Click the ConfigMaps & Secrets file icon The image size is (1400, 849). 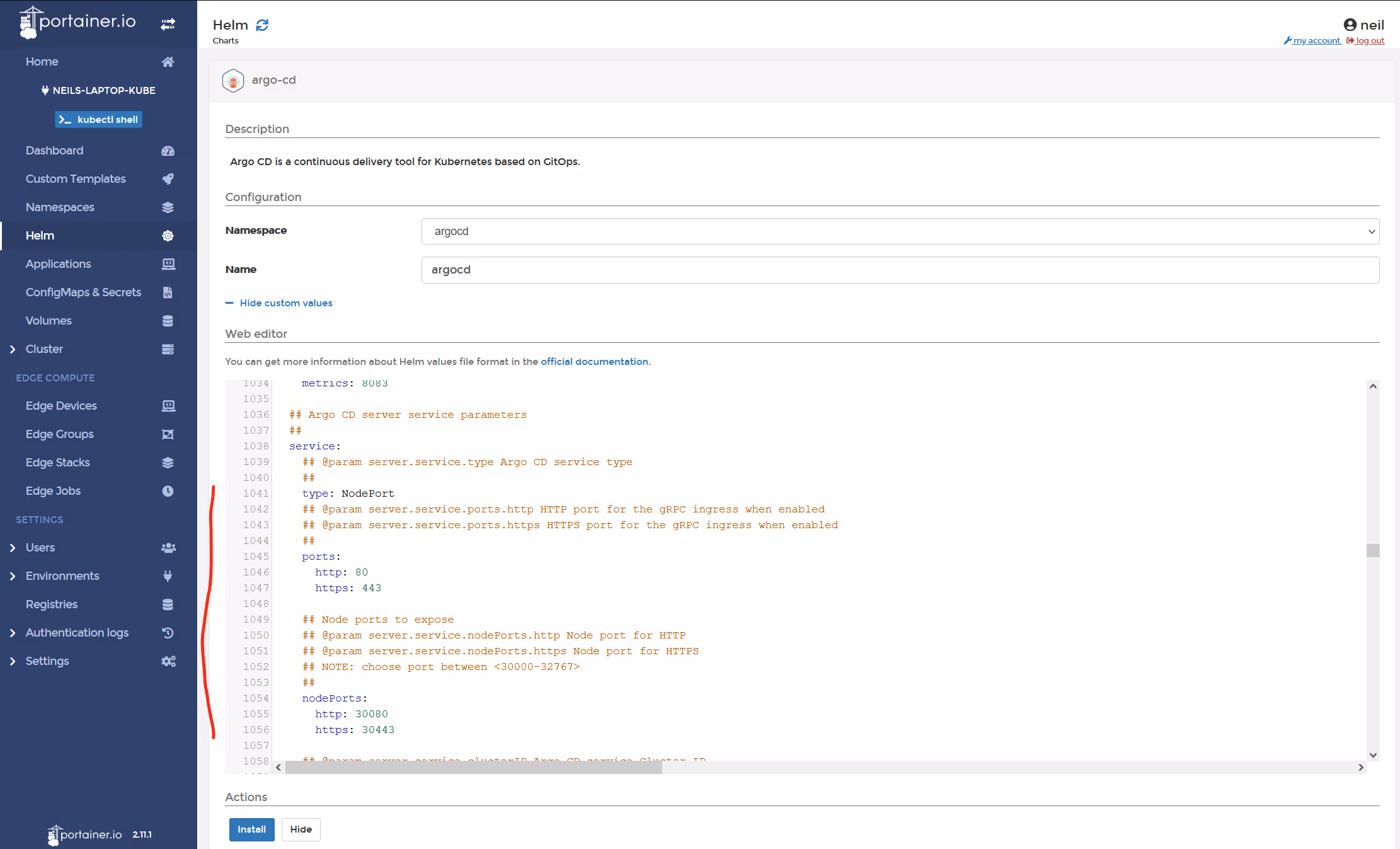pos(168,292)
